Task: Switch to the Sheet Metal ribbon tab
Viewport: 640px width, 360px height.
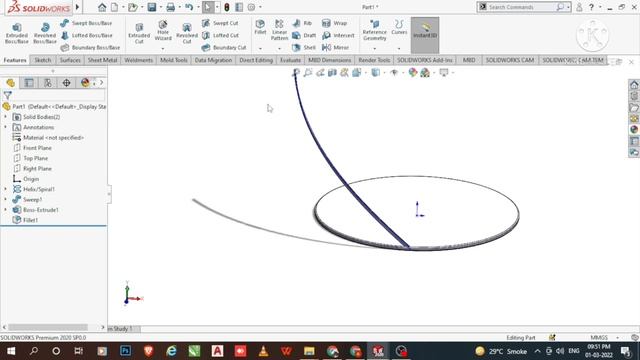Action: pyautogui.click(x=102, y=60)
